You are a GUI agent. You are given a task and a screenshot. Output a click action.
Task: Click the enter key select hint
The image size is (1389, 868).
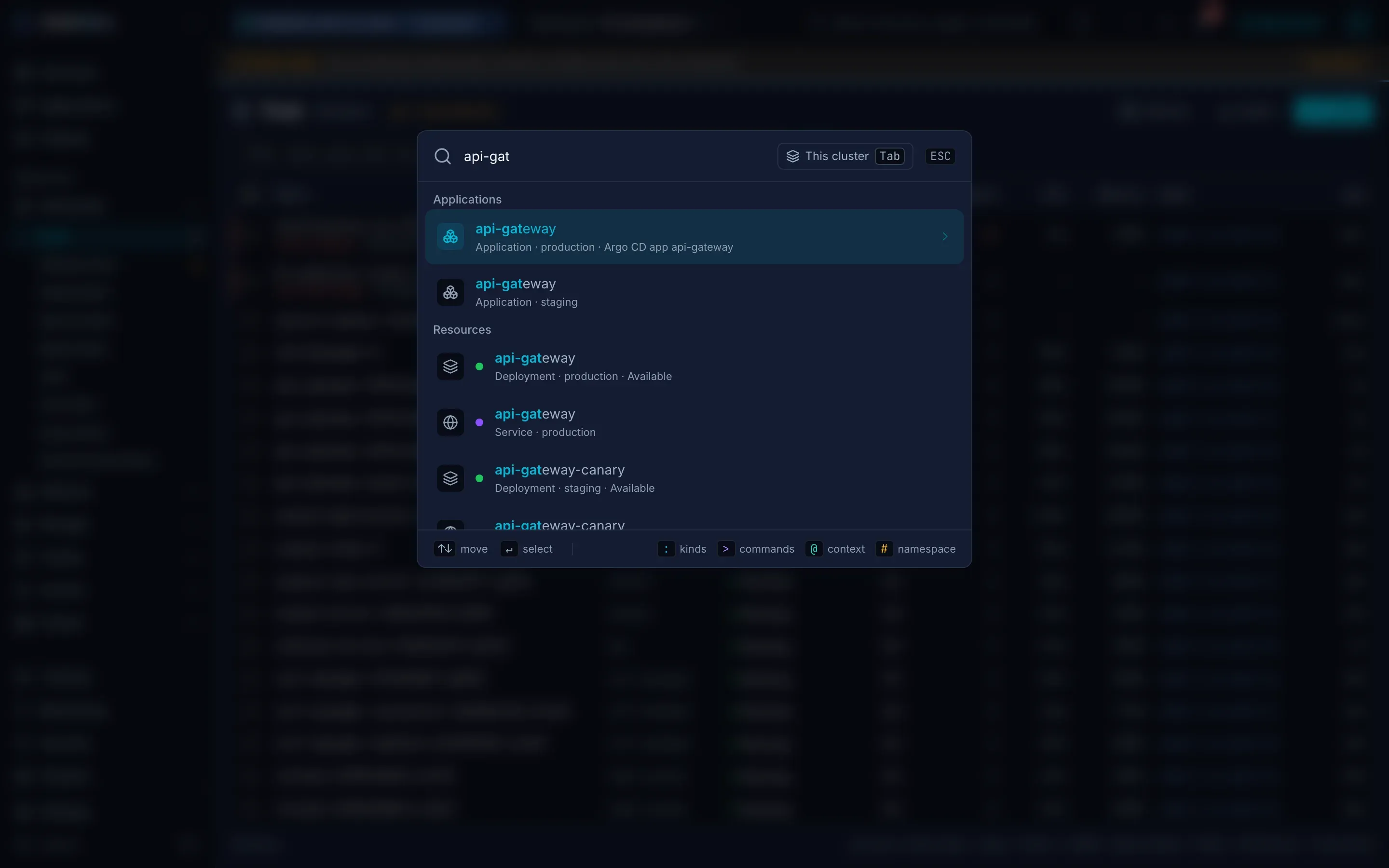[509, 549]
